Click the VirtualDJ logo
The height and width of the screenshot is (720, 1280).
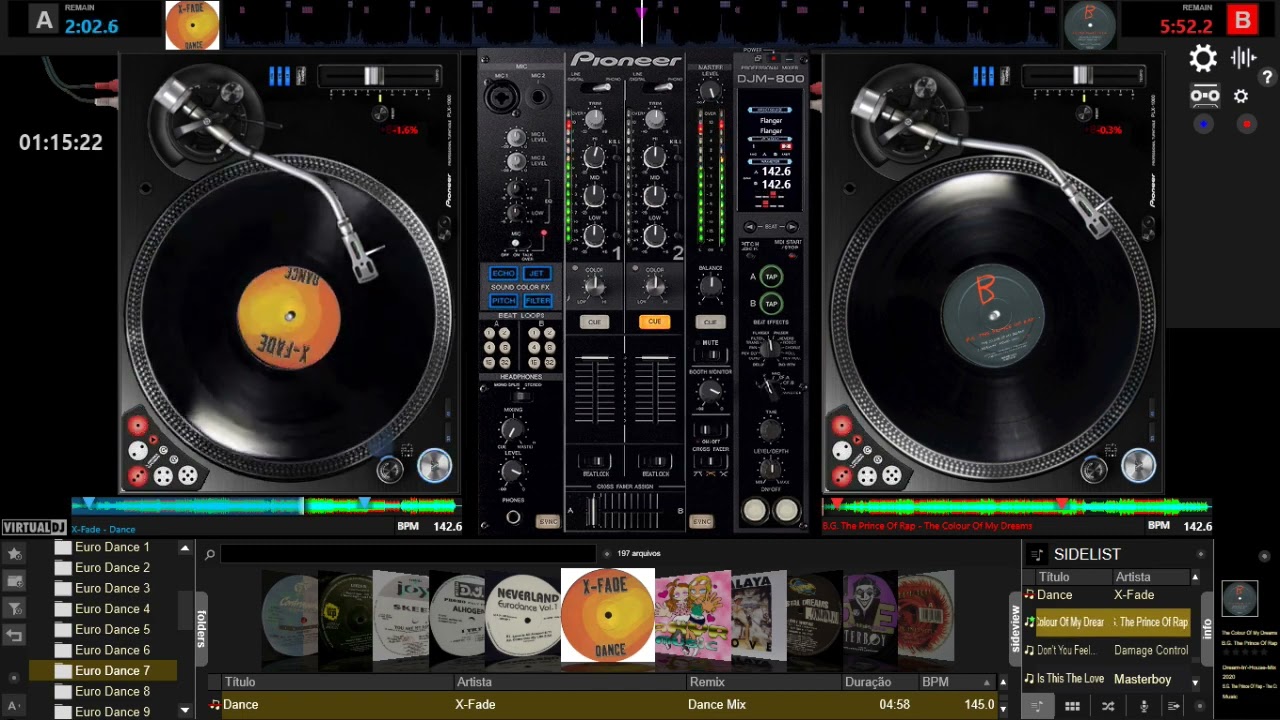tap(34, 528)
